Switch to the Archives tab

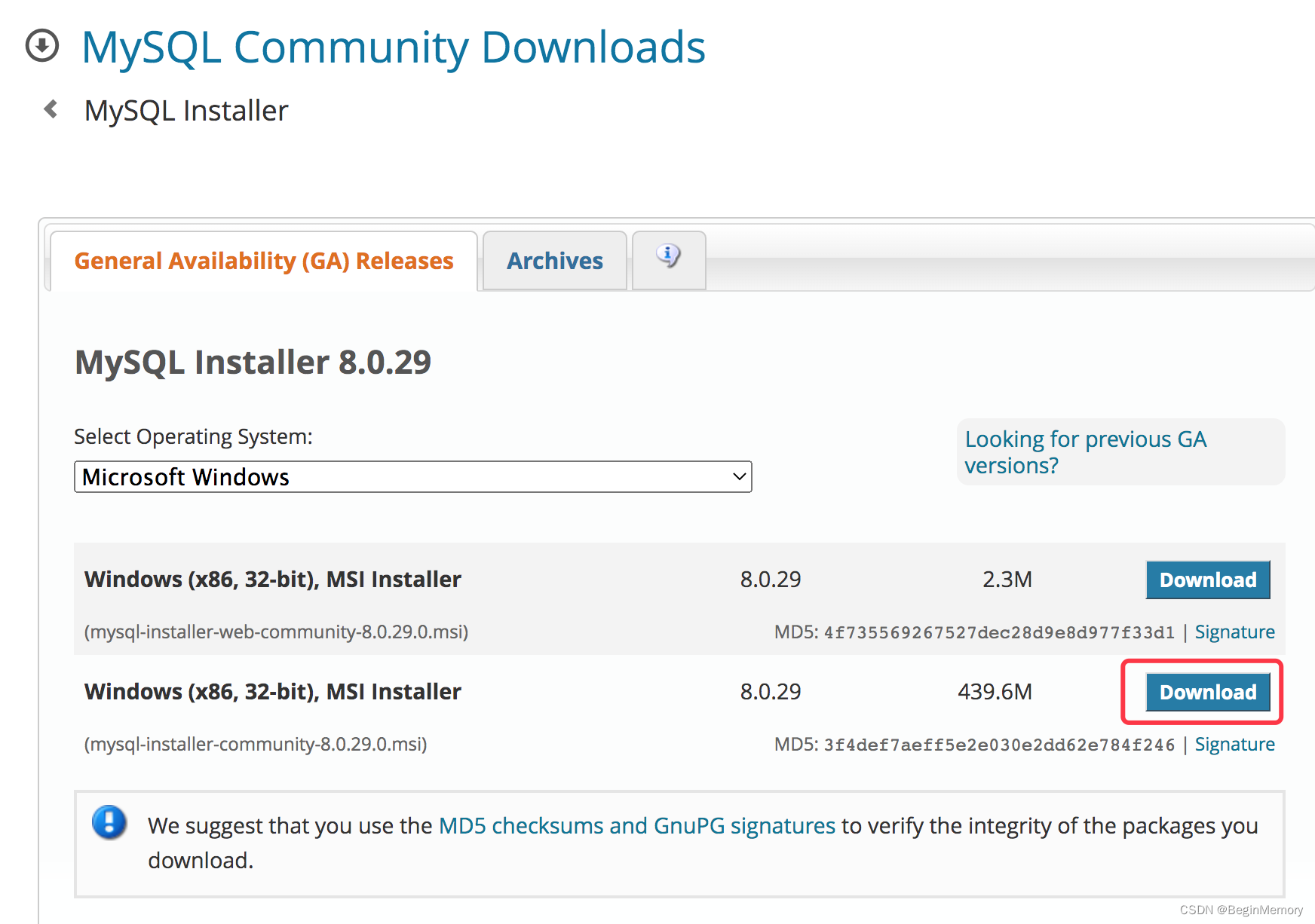coord(554,261)
